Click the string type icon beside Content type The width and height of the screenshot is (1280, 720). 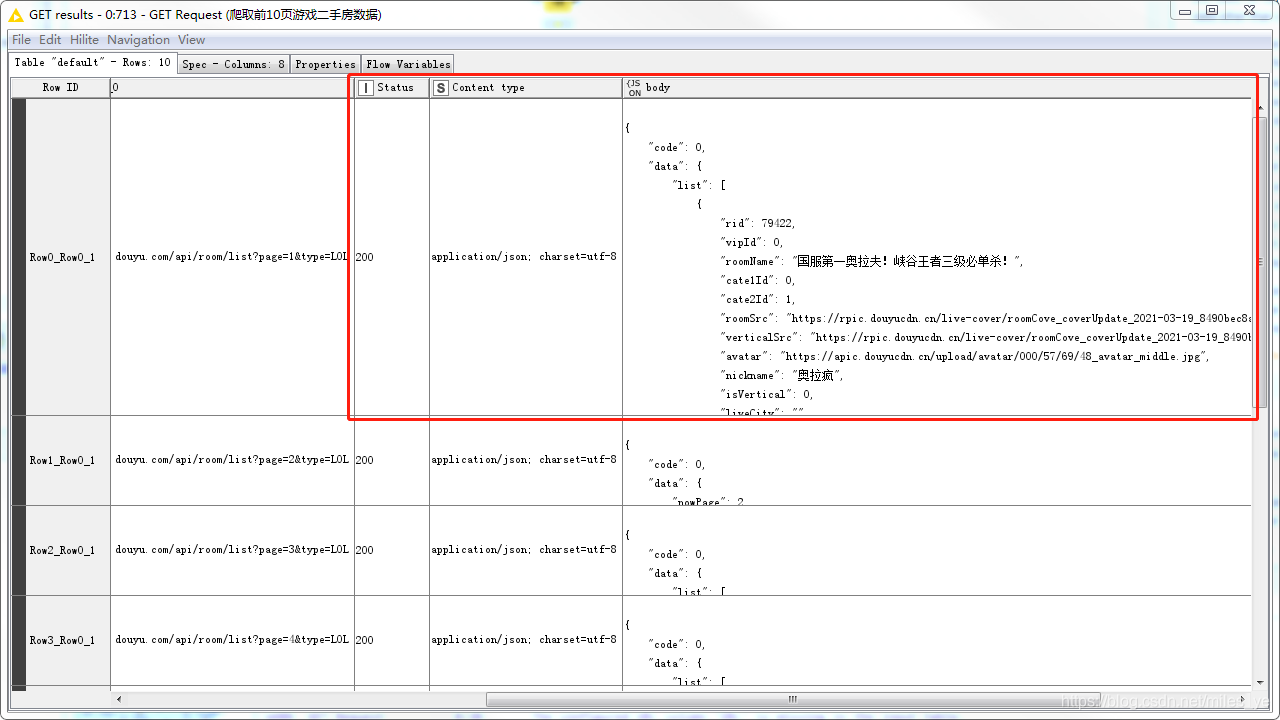coord(441,88)
